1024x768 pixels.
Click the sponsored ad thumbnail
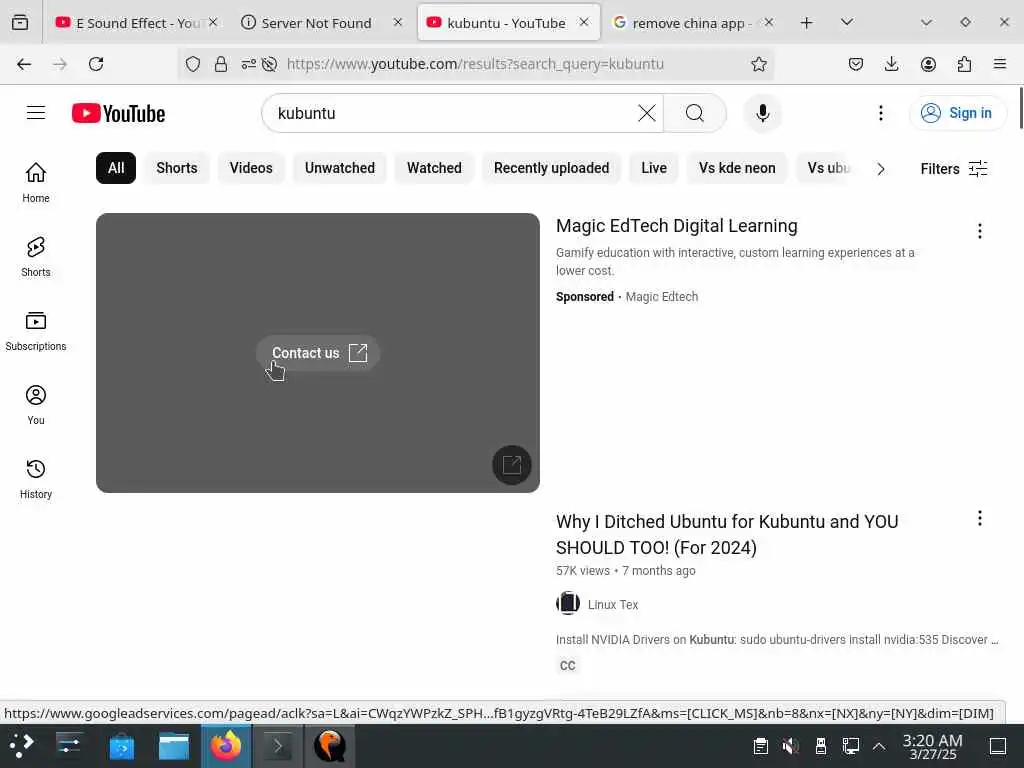(x=318, y=353)
